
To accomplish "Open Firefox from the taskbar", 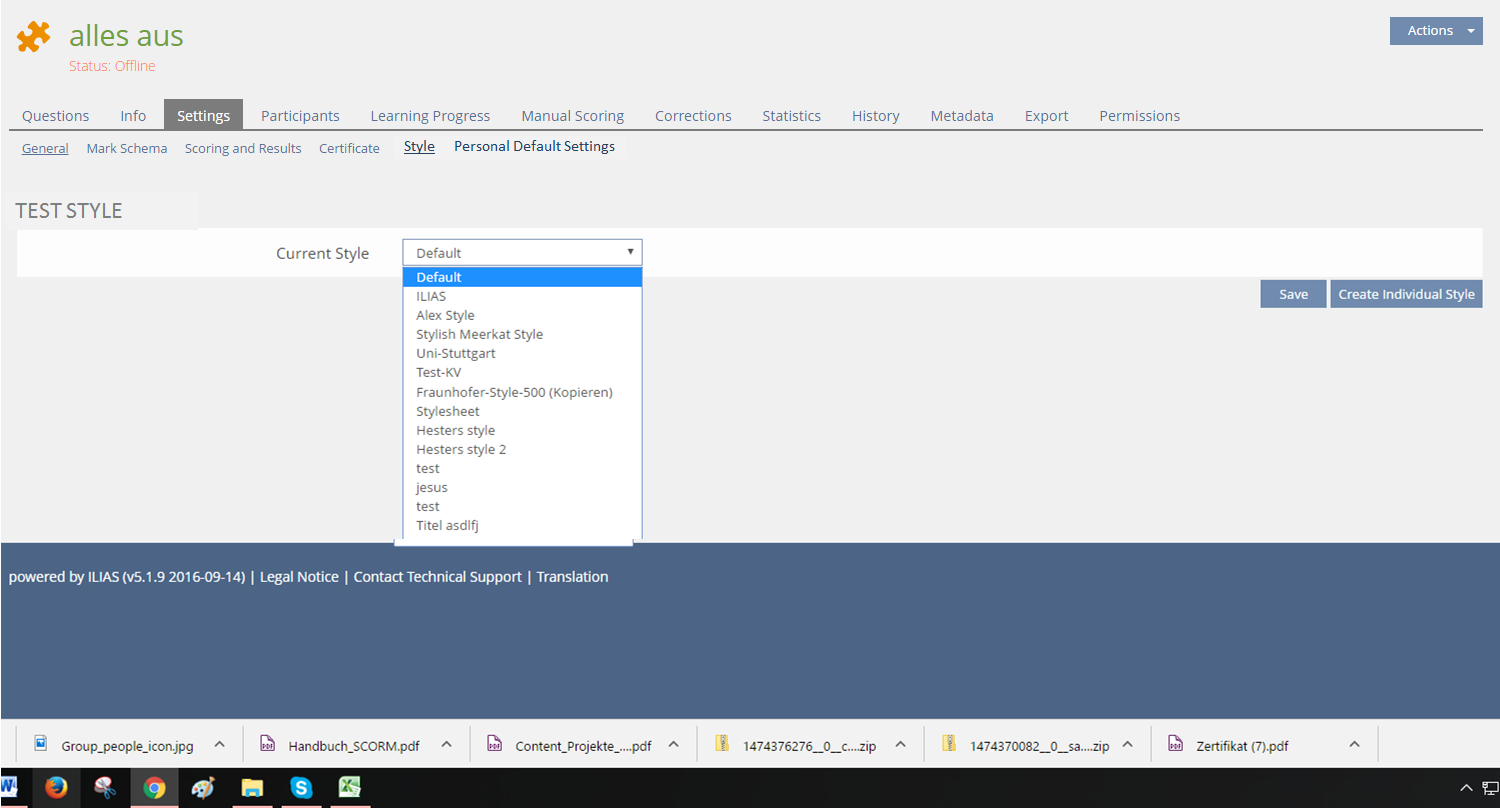I will pos(56,788).
